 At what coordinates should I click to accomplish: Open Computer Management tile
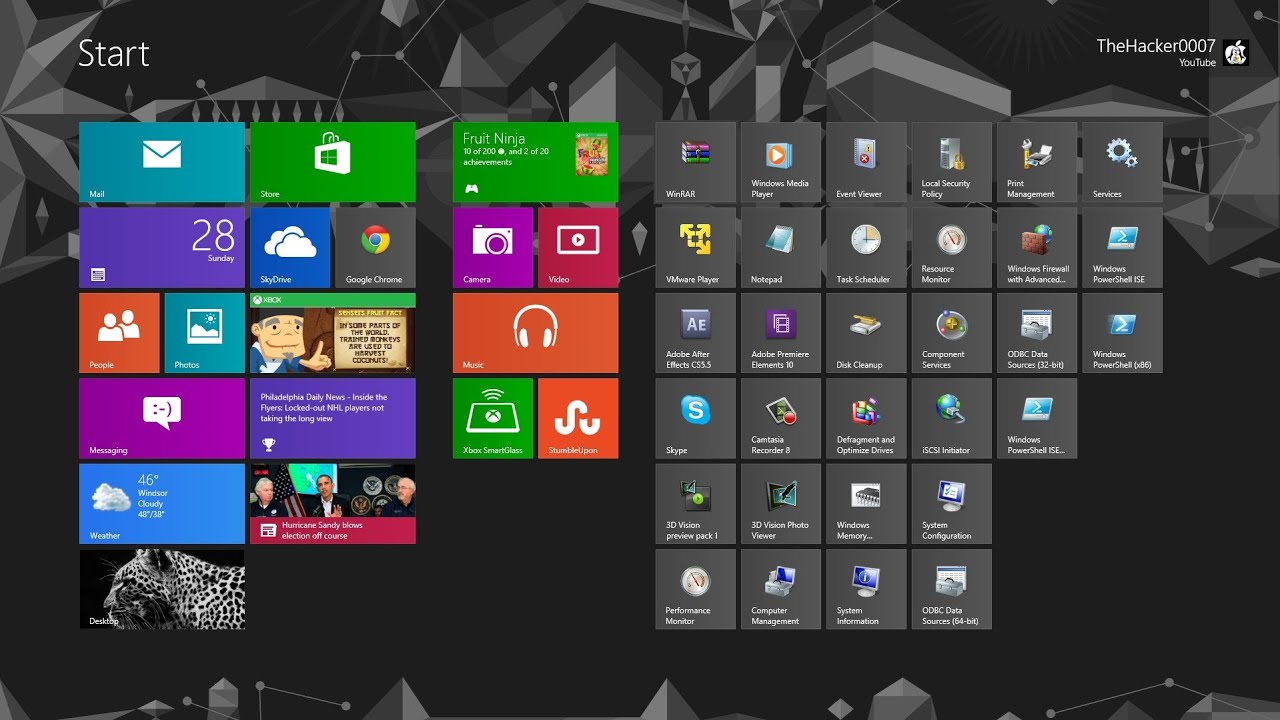tap(781, 589)
